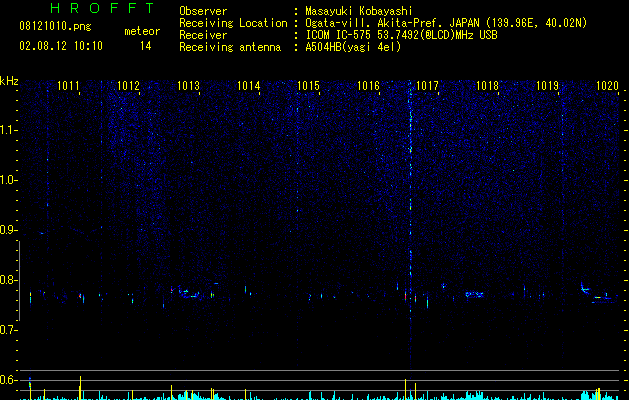Click the 1017 time marker
629x400 pixels.
click(428, 86)
